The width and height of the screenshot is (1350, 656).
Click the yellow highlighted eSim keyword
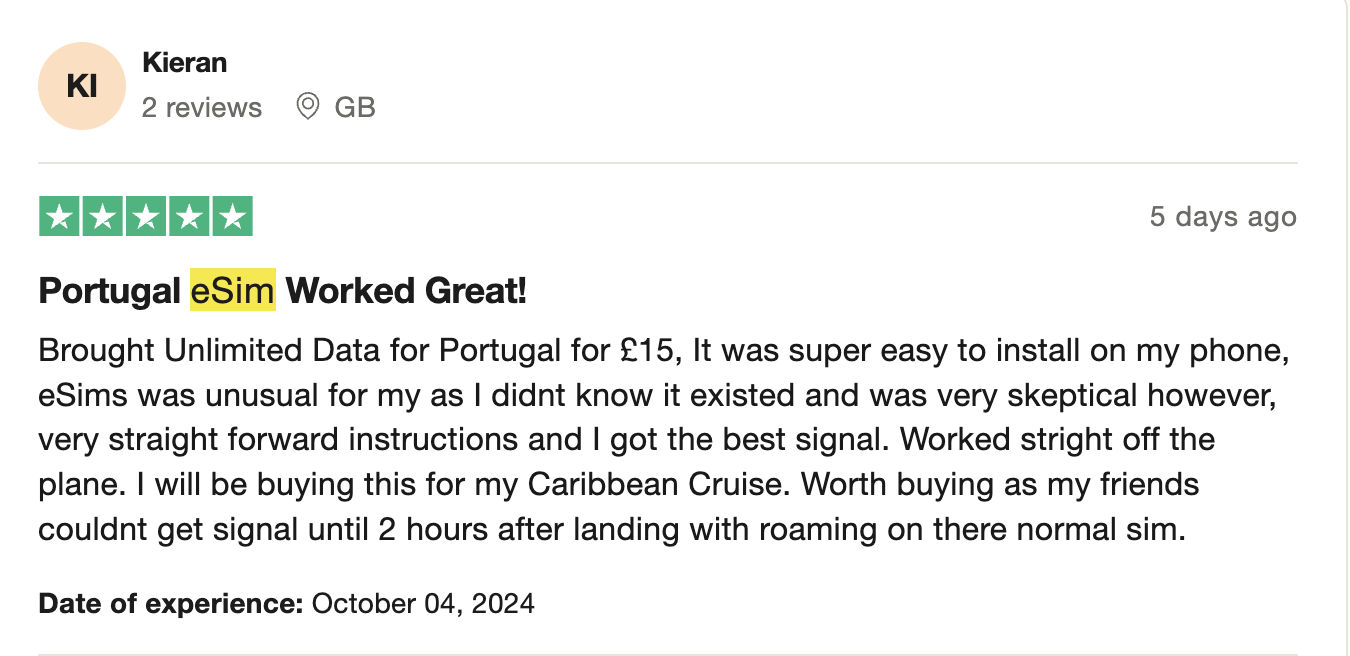tap(233, 292)
